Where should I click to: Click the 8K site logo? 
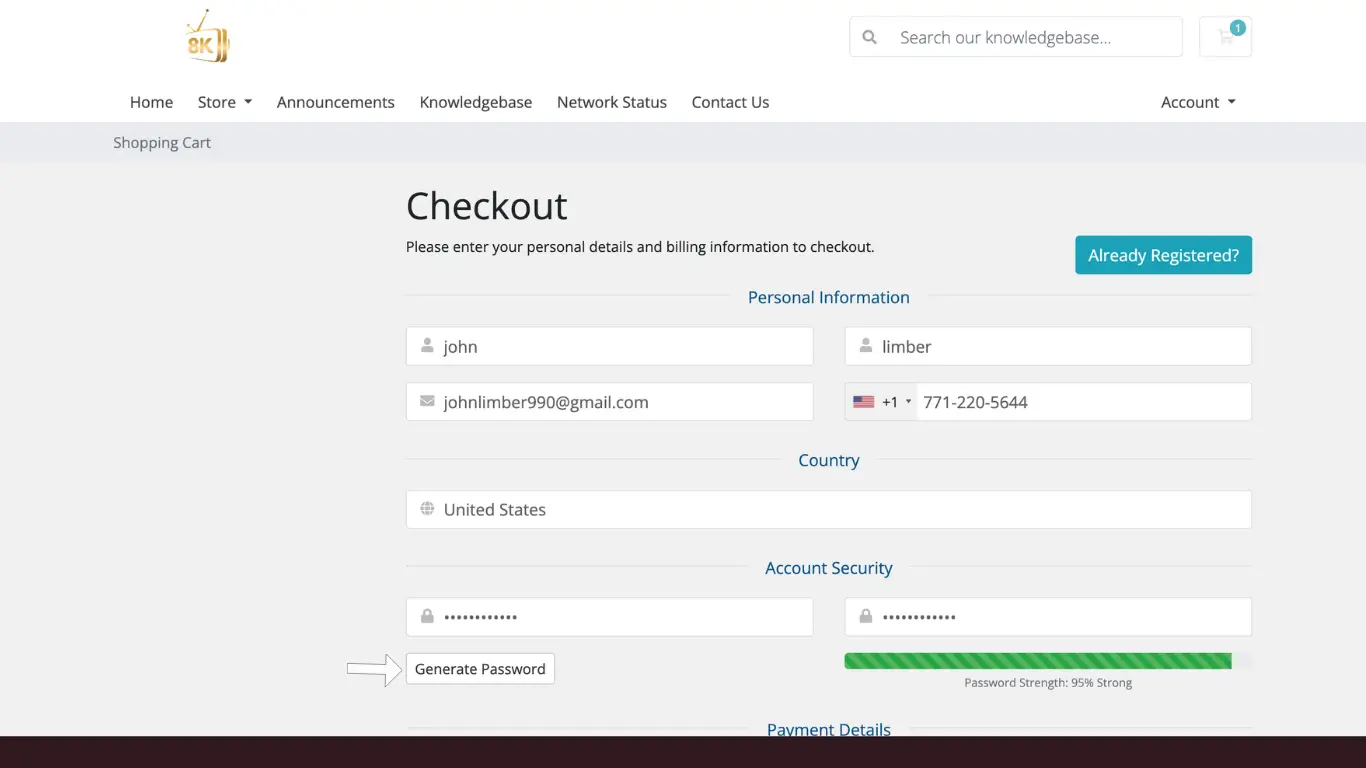coord(207,37)
